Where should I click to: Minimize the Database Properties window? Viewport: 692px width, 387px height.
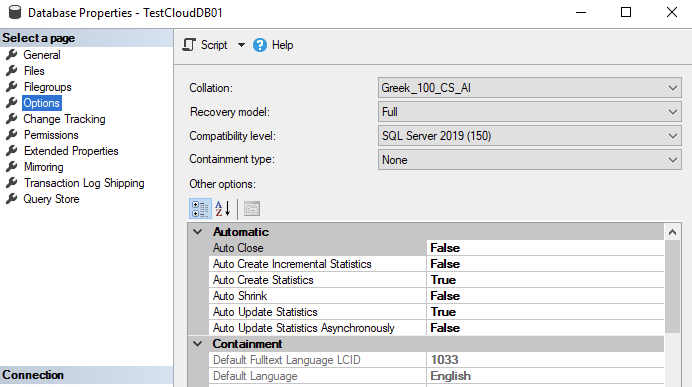click(x=581, y=12)
